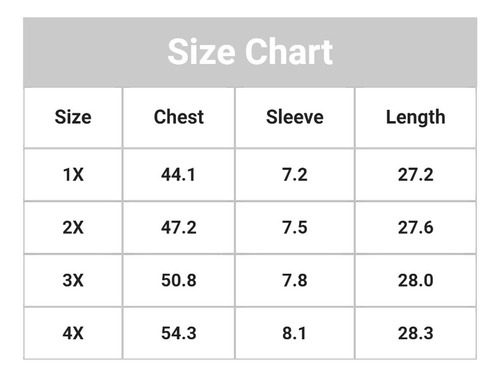Click sleeve value 7.5
The image size is (500, 377).
click(295, 228)
